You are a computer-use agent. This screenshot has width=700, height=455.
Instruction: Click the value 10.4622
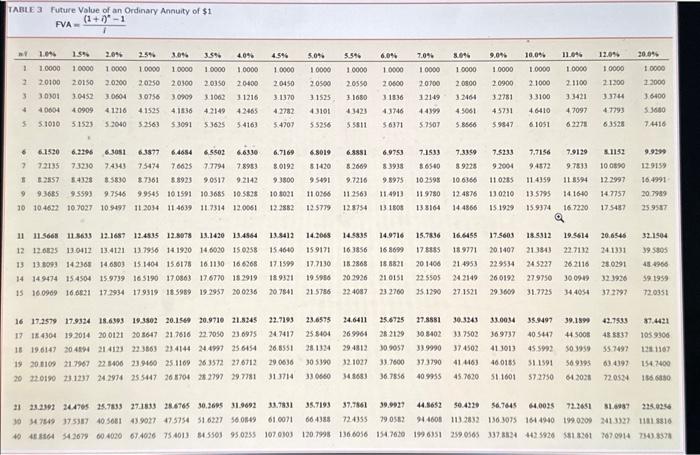[46, 208]
